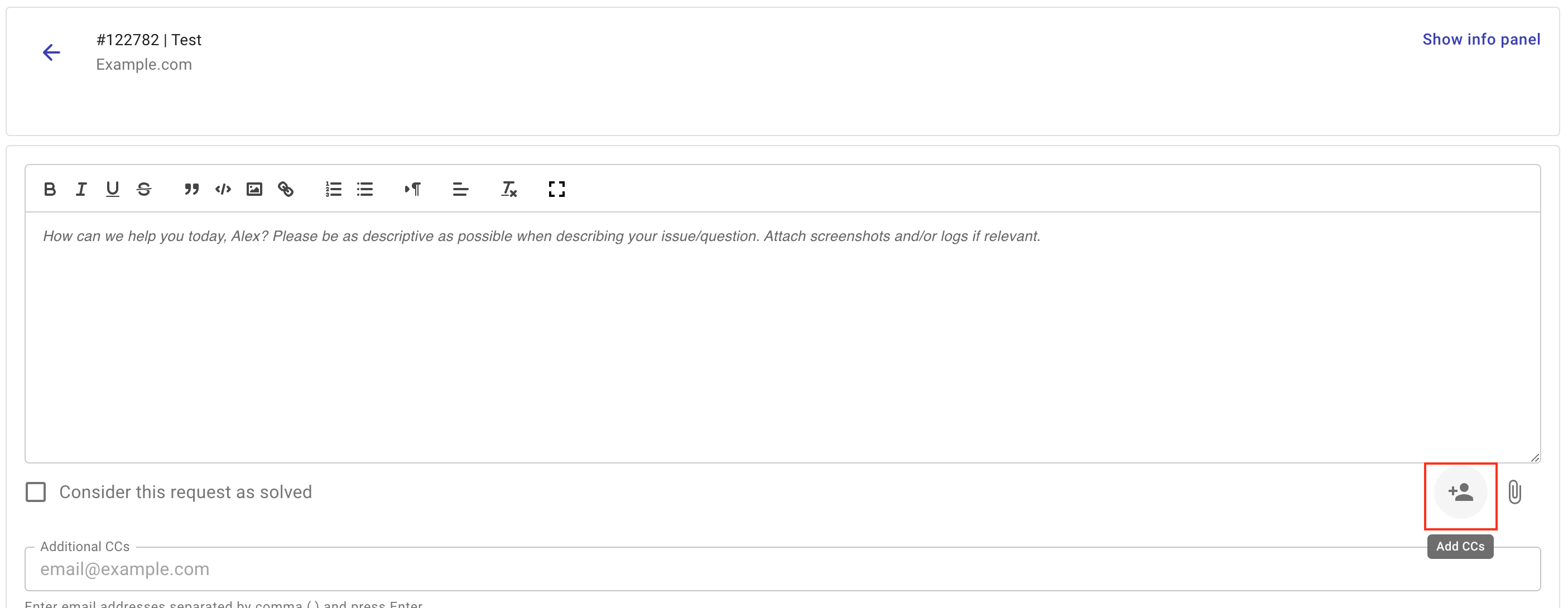Toggle bold formatting in editor toolbar
The height and width of the screenshot is (608, 1568).
(50, 189)
